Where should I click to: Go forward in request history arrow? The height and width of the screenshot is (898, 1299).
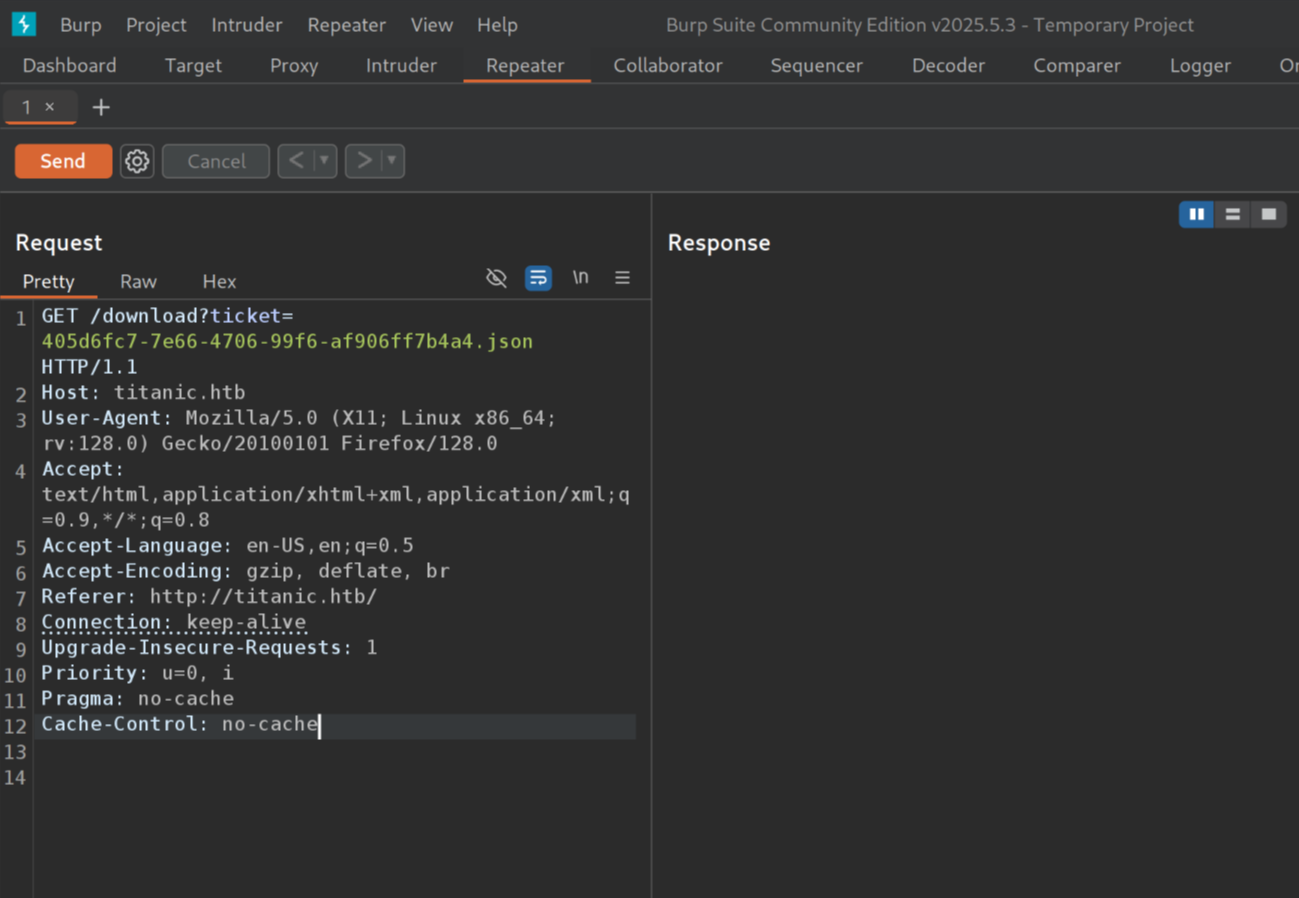(364, 161)
